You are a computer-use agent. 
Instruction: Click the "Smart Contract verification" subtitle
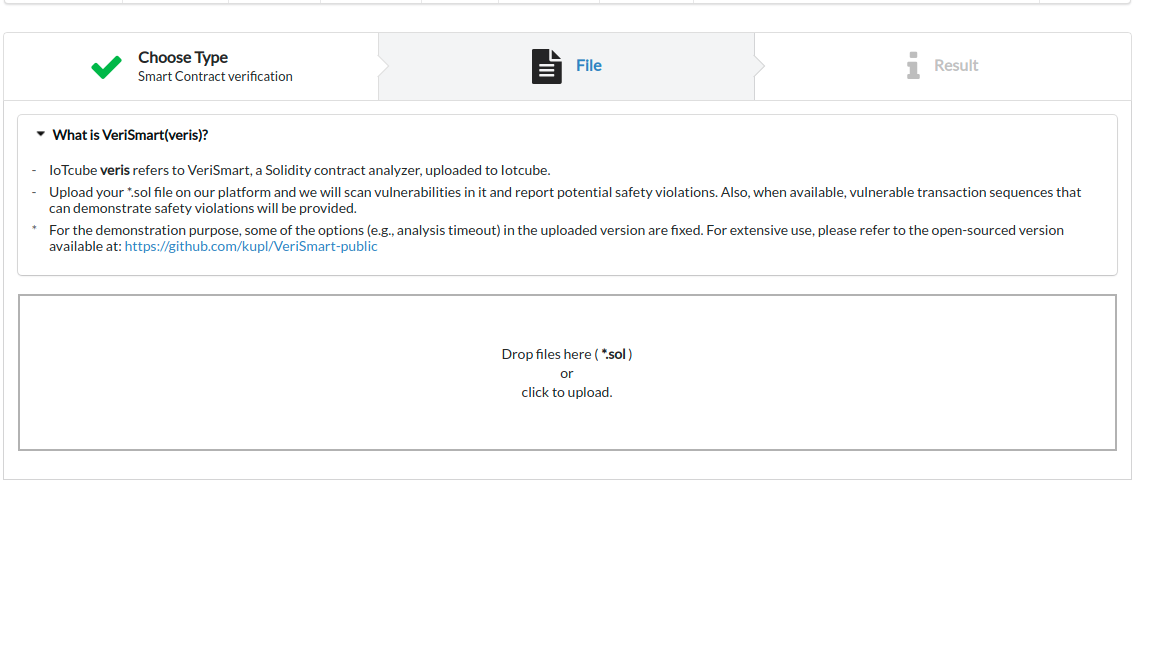pyautogui.click(x=215, y=76)
